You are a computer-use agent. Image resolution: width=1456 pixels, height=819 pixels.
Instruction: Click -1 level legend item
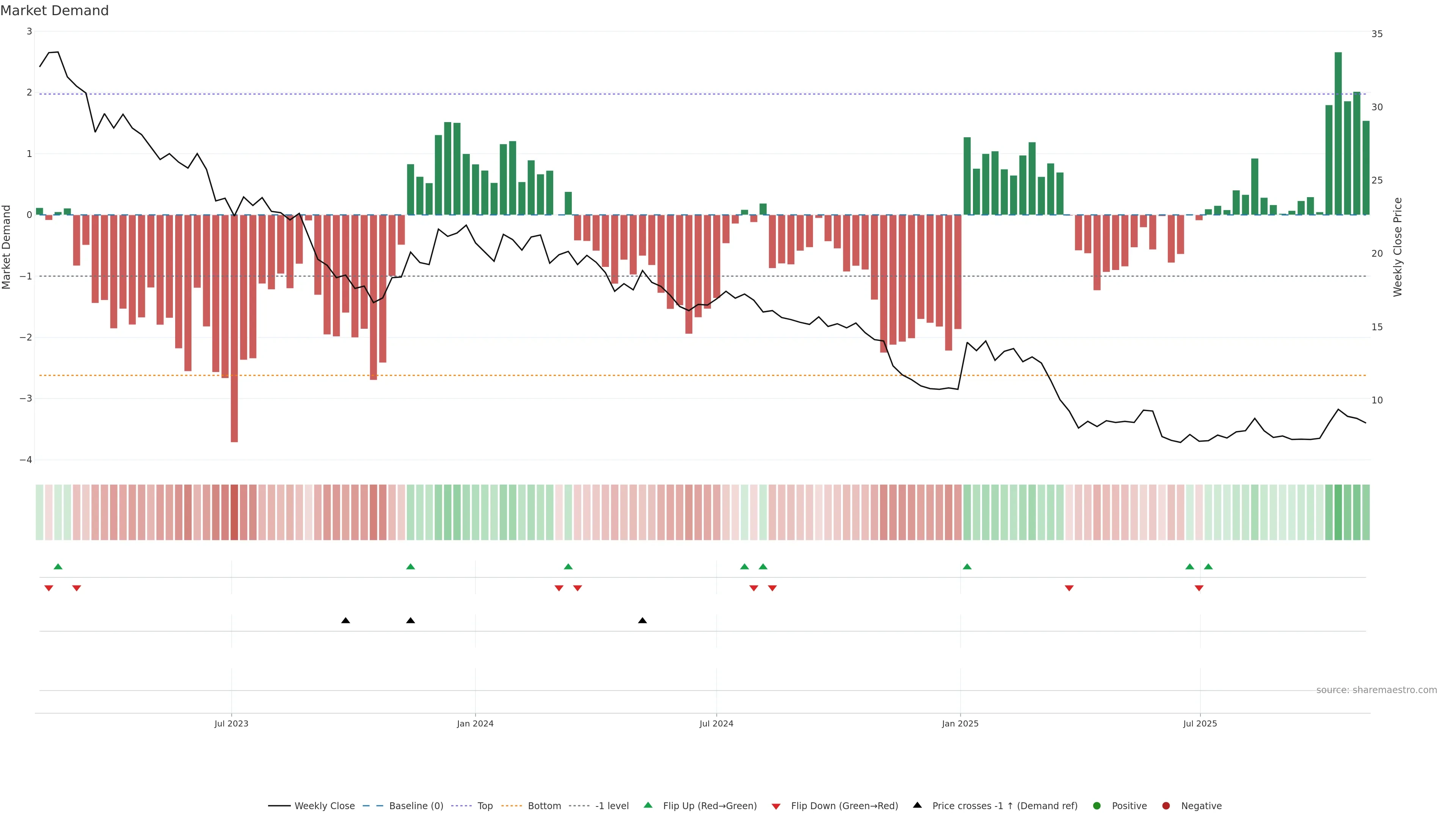[612, 805]
